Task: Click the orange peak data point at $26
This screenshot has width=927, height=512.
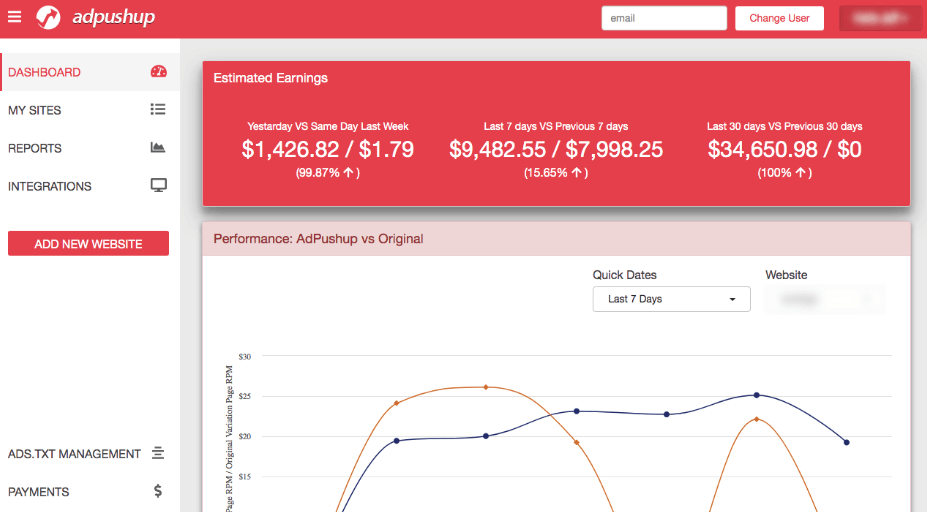Action: pos(486,387)
